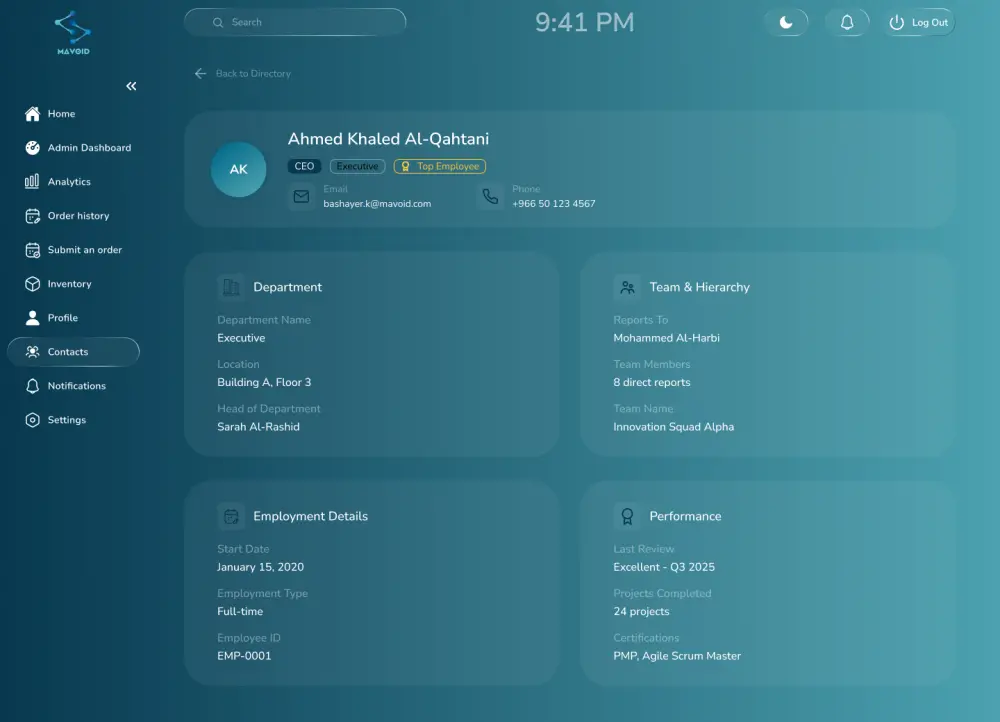Go Back to Directory

coord(241,73)
